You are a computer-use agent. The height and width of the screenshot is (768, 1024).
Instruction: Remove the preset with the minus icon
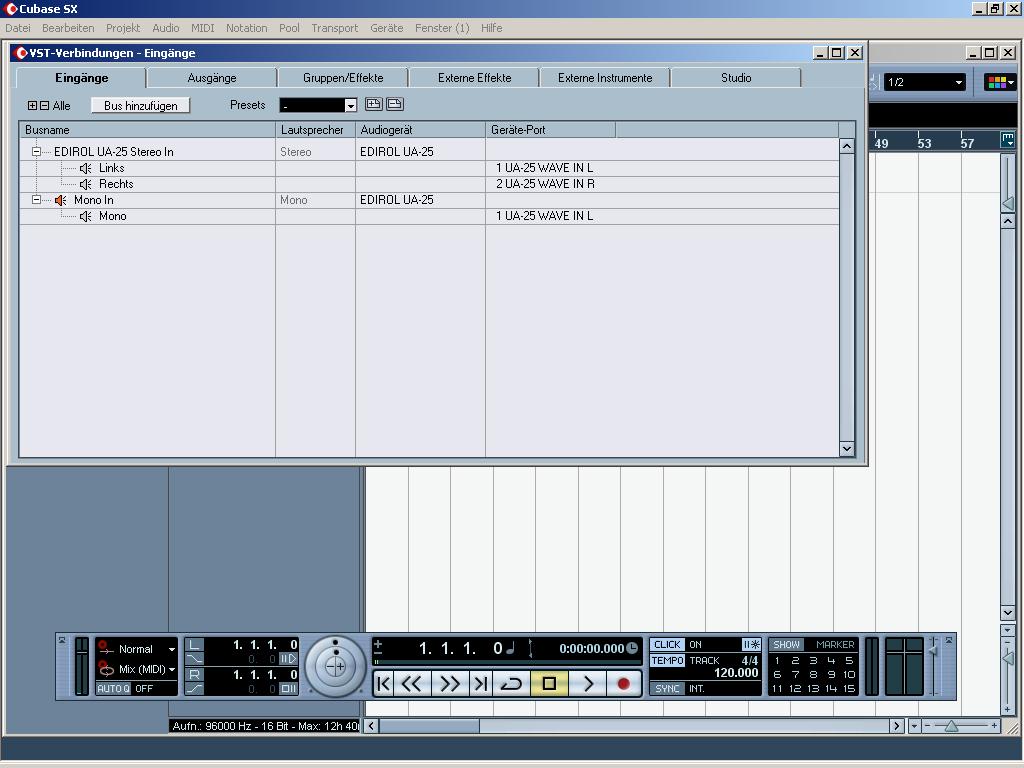tap(395, 104)
